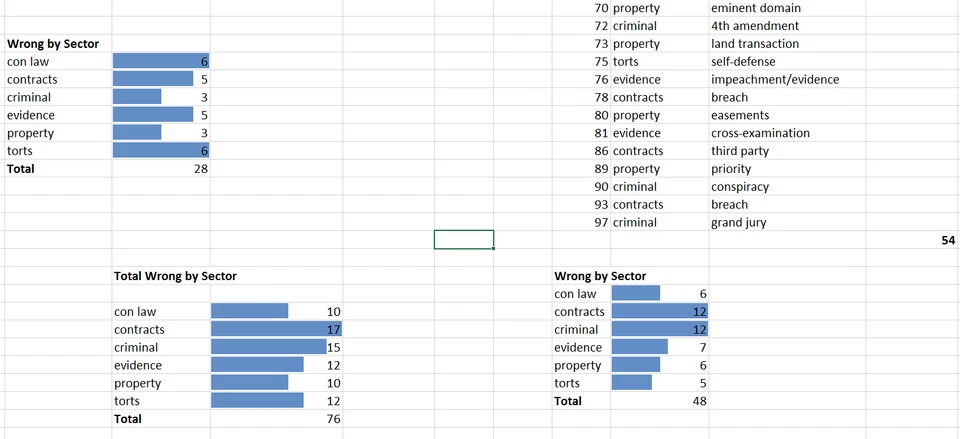Click the green-outlined active empty cell
The image size is (960, 439).
[464, 240]
